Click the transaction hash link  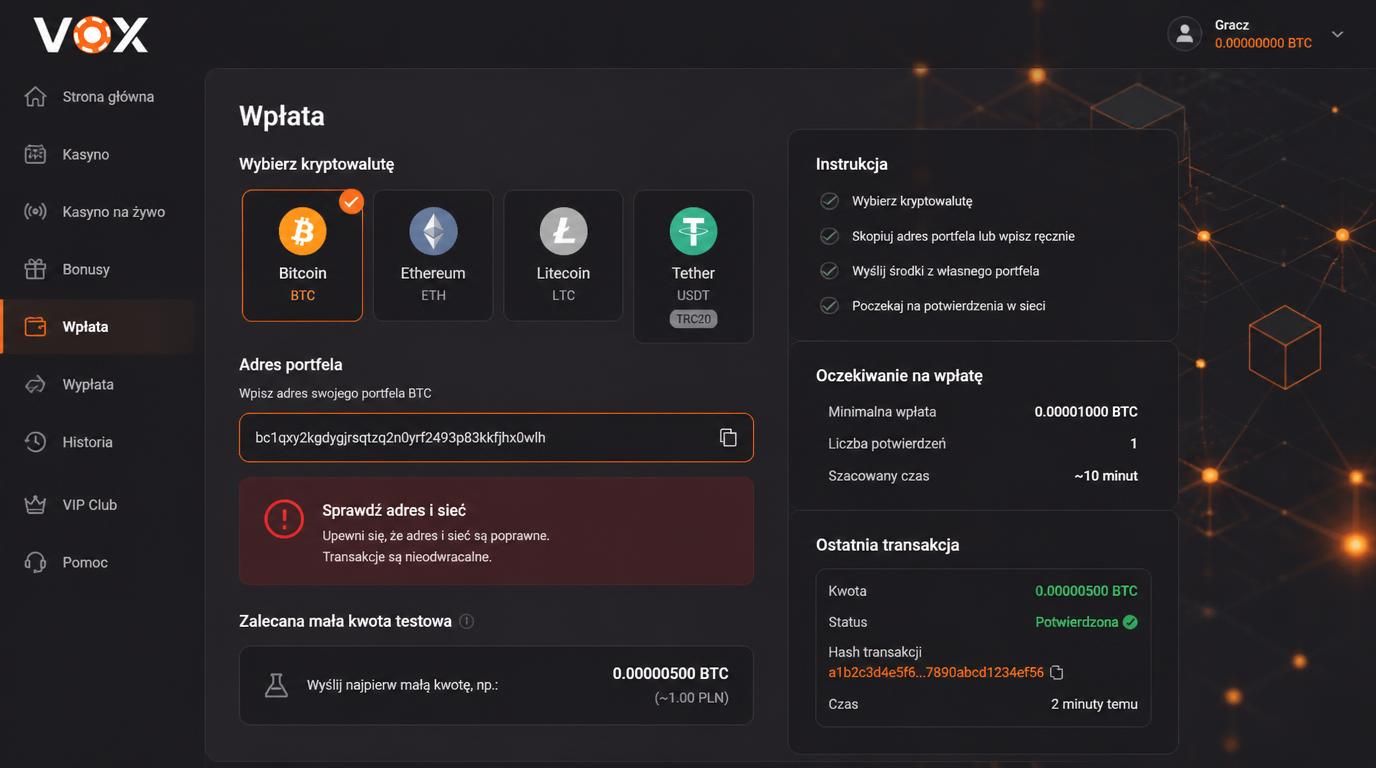point(936,673)
